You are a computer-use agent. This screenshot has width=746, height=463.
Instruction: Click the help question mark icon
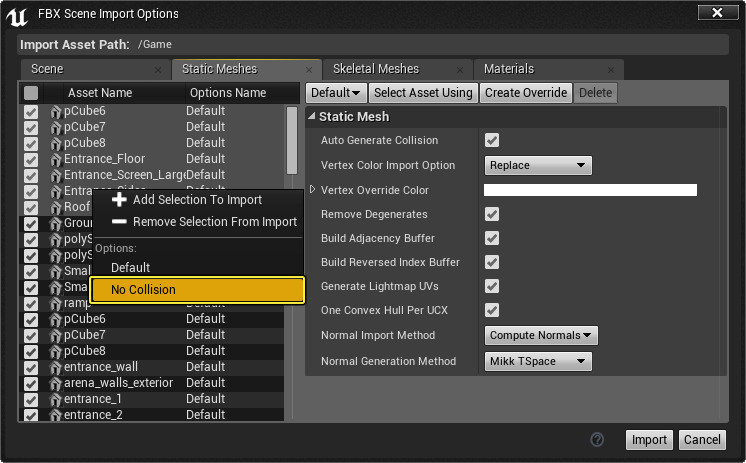pyautogui.click(x=598, y=440)
